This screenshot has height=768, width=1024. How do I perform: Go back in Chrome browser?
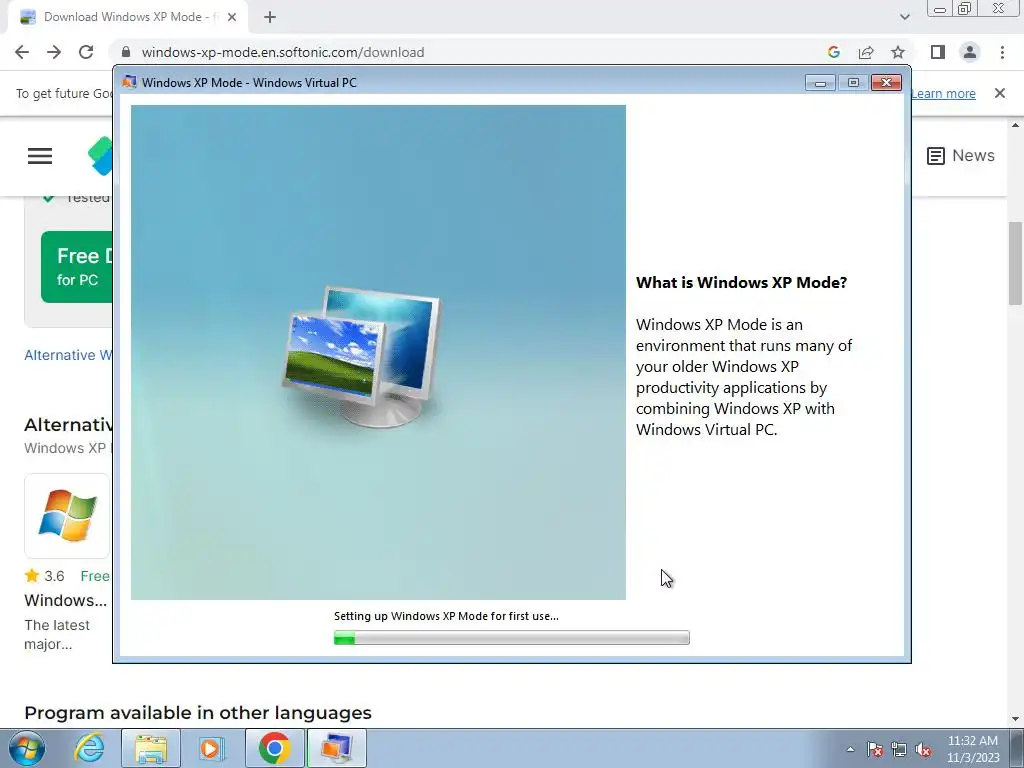22,52
